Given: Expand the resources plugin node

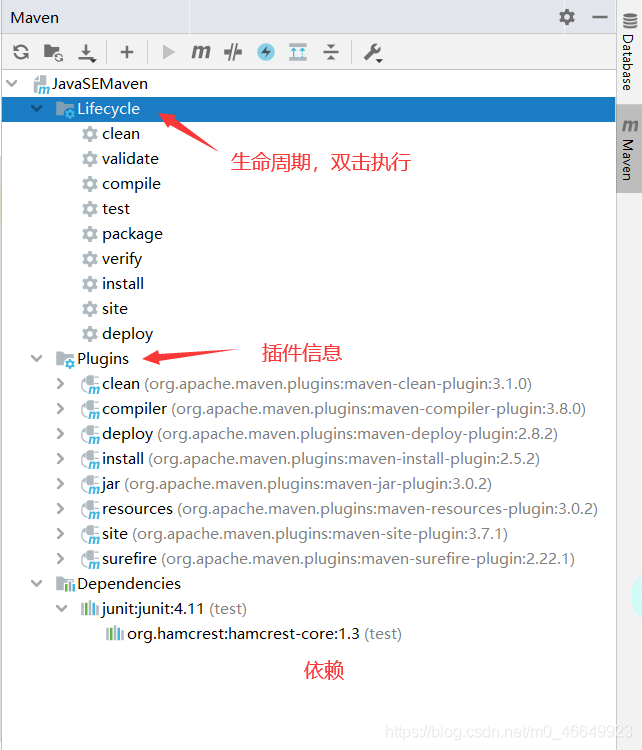Looking at the screenshot, I should 61,508.
